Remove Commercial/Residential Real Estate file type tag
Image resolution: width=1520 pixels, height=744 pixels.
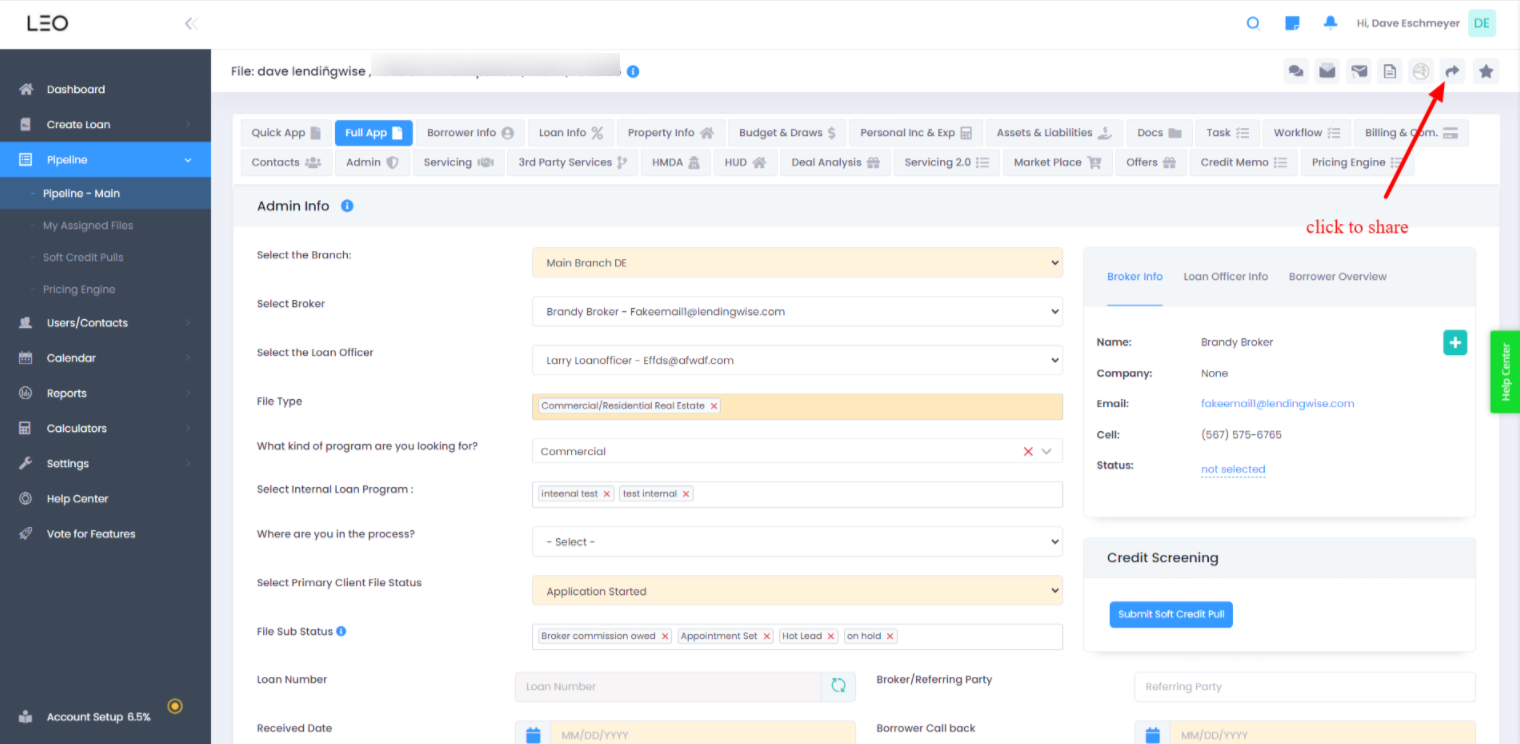tap(714, 406)
